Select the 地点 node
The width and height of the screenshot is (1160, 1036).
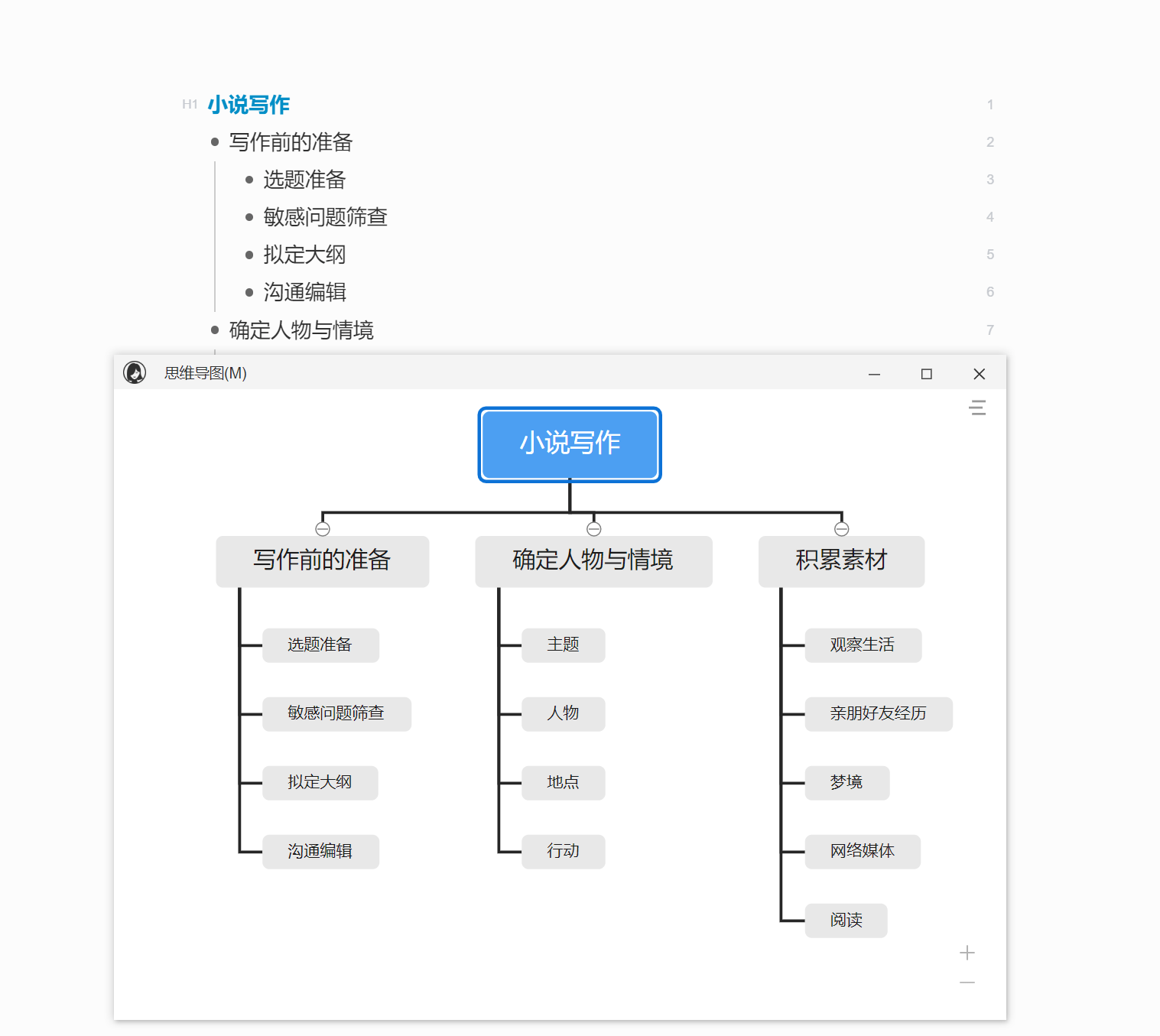pos(564,783)
